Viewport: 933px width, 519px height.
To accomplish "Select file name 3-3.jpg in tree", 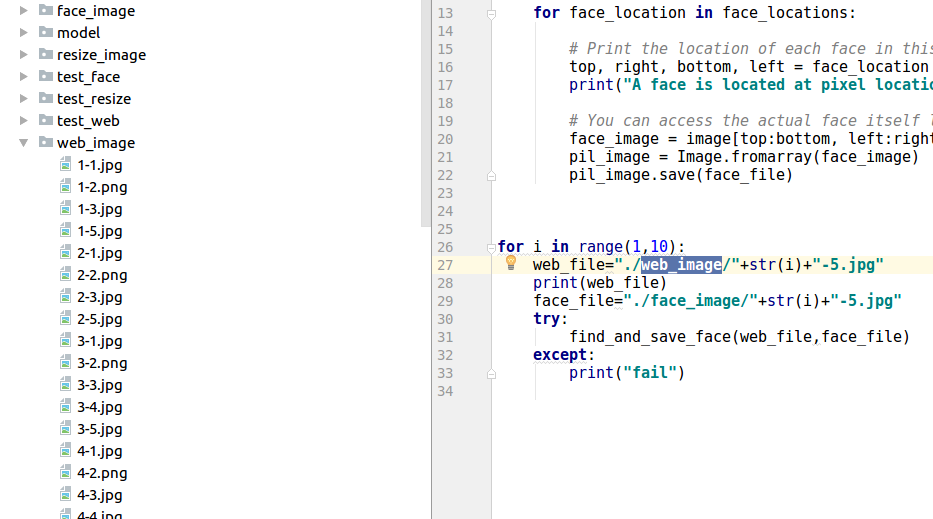I will 99,386.
